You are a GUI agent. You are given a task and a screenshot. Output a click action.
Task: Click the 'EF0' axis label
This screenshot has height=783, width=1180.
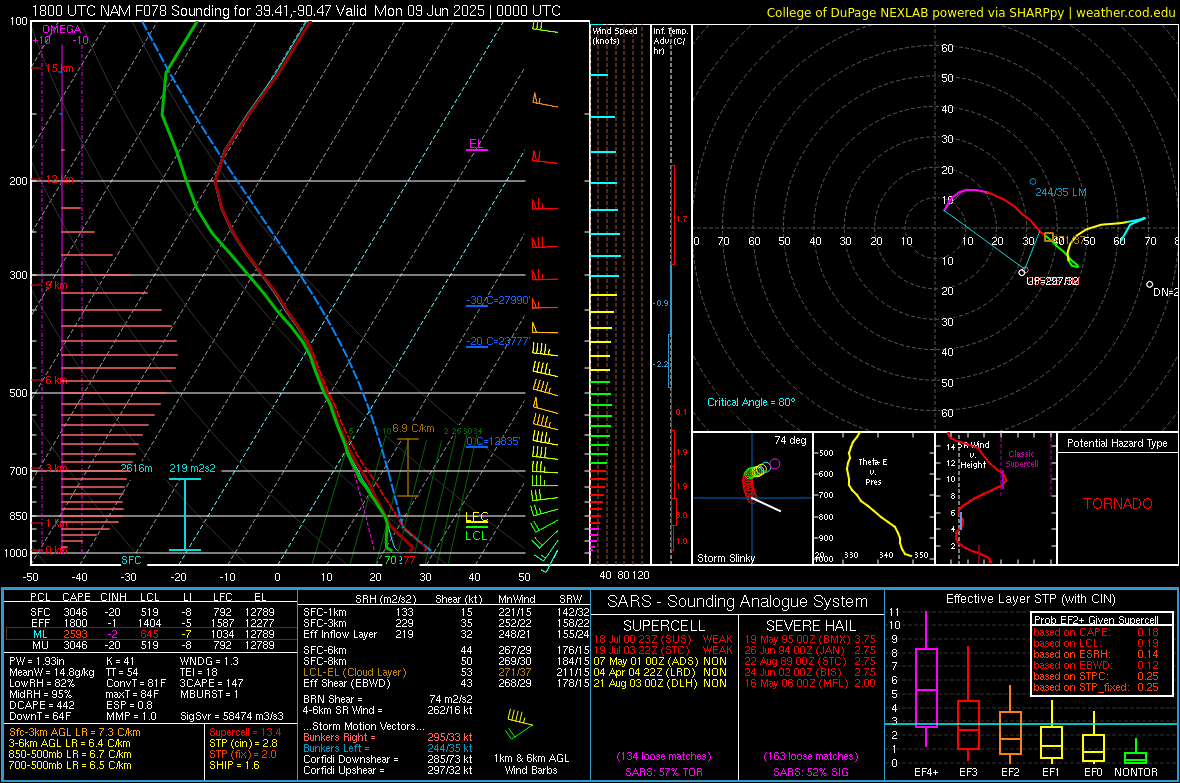click(1093, 772)
